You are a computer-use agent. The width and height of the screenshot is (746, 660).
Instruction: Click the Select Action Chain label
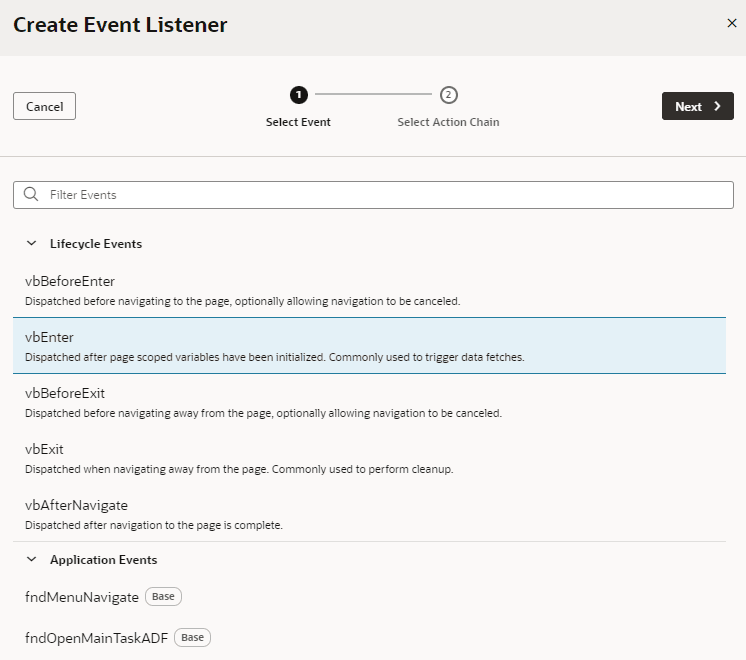coord(448,122)
